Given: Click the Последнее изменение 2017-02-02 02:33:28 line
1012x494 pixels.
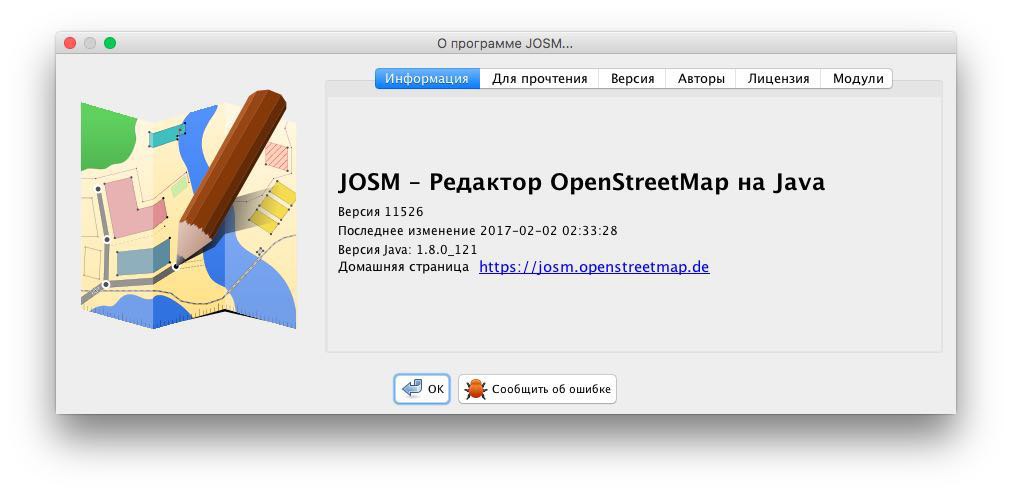Looking at the screenshot, I should (478, 231).
